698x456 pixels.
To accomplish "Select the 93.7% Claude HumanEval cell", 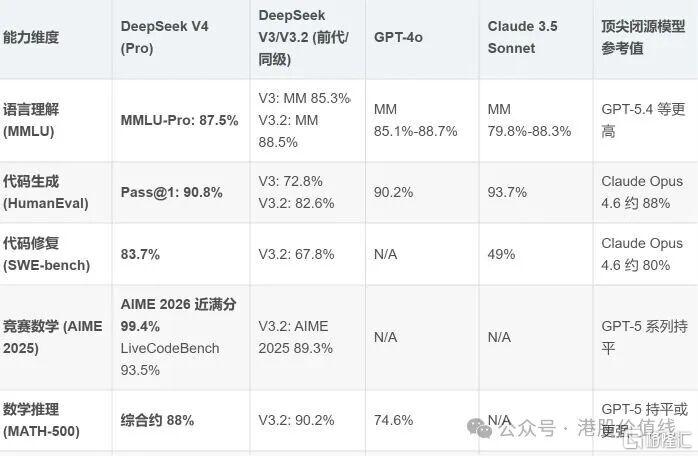I will coord(507,192).
